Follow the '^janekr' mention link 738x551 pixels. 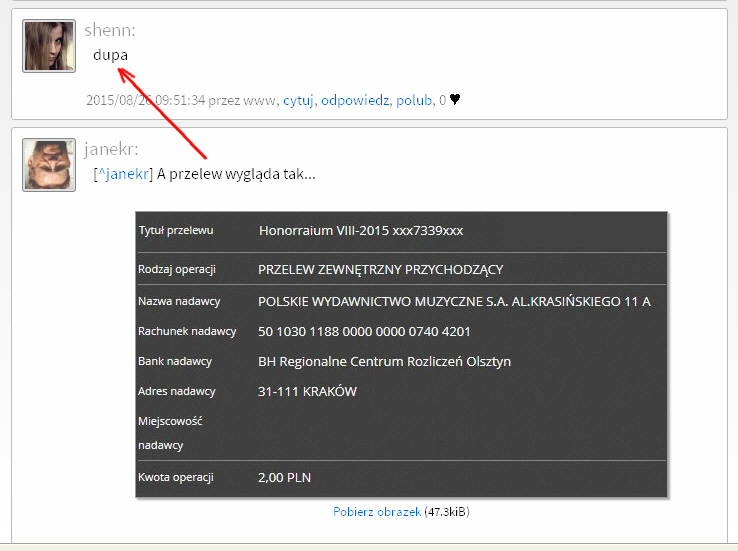click(x=123, y=174)
